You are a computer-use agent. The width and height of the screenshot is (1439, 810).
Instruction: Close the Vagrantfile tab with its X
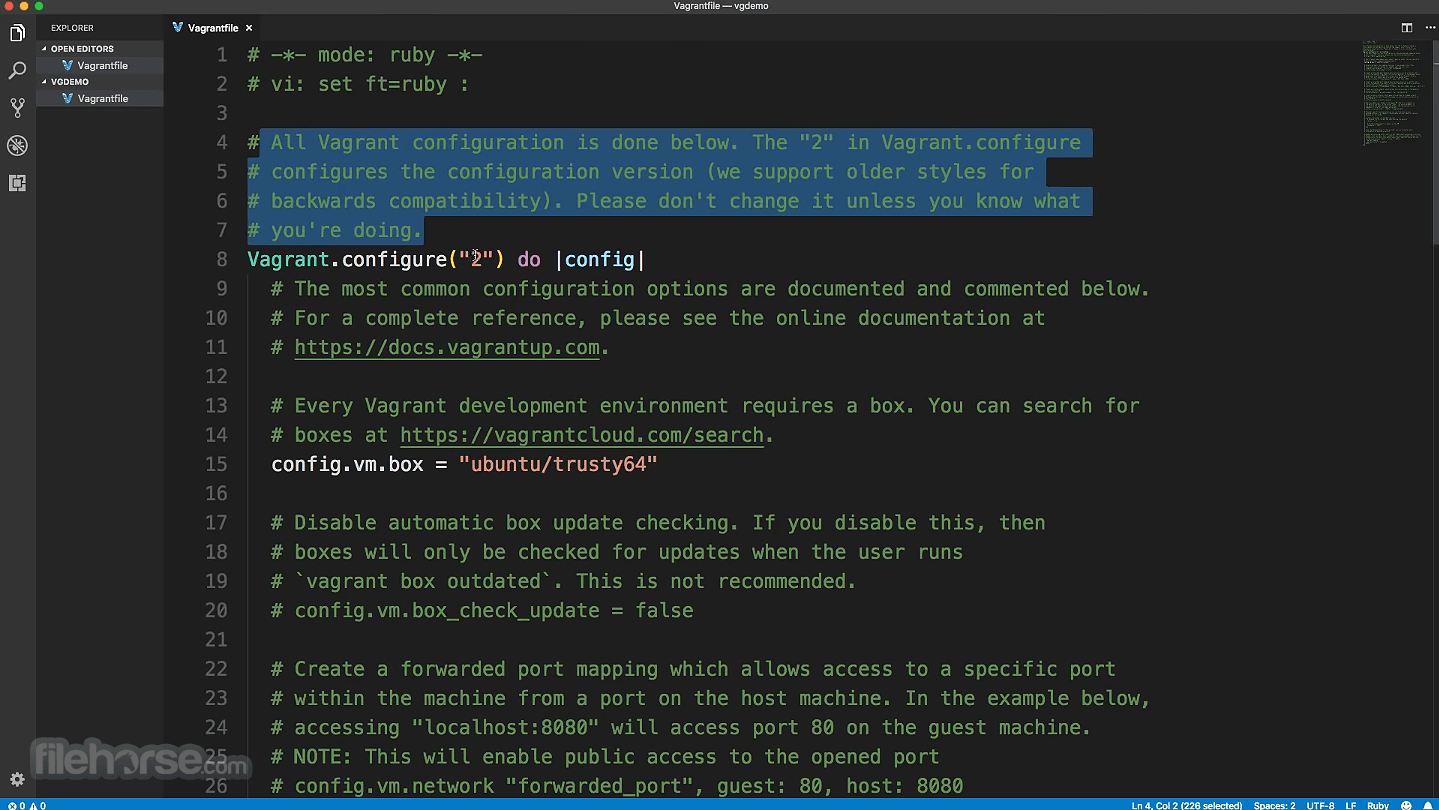point(249,28)
